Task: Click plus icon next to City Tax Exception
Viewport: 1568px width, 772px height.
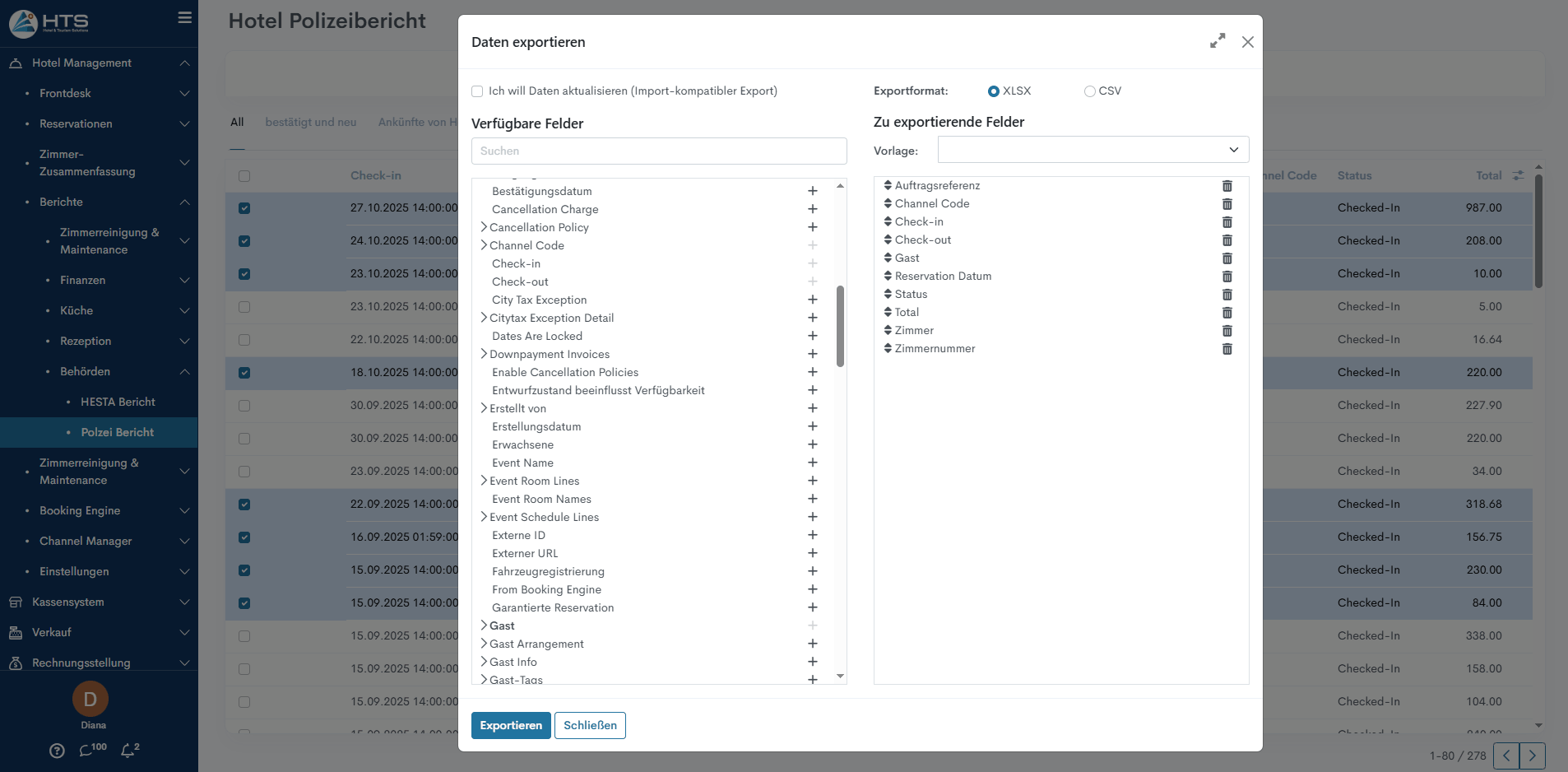Action: (812, 300)
